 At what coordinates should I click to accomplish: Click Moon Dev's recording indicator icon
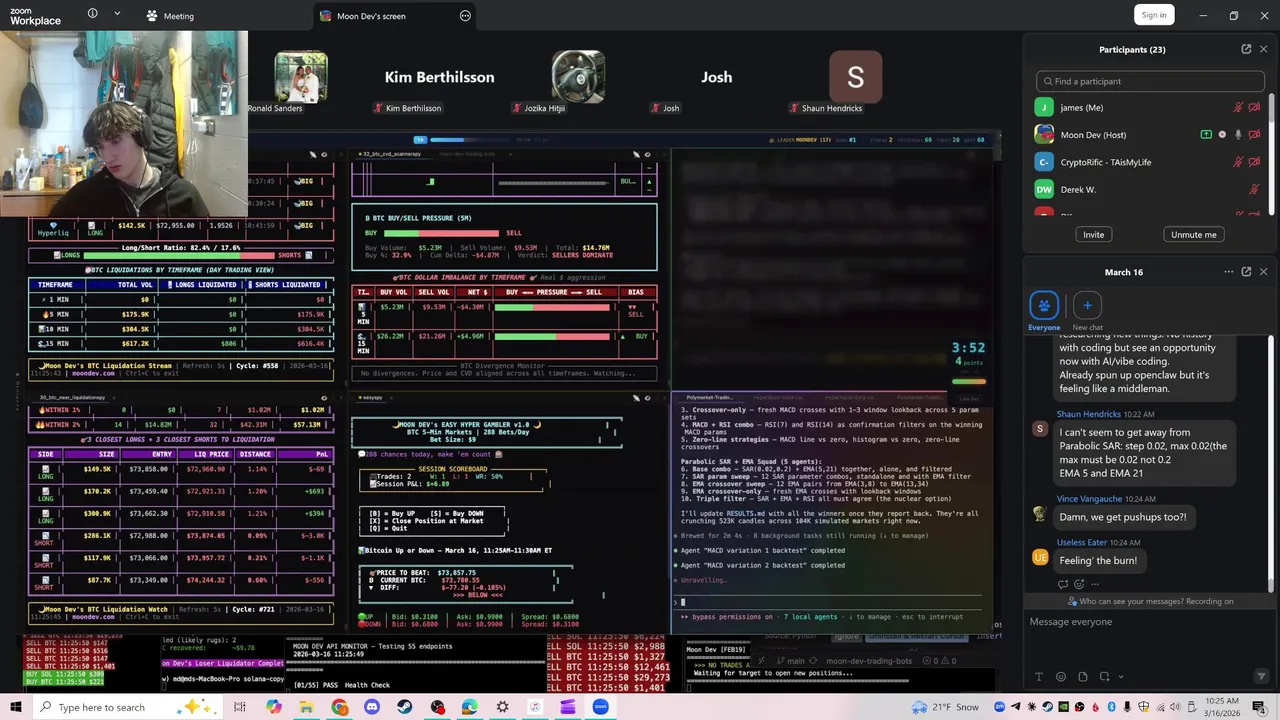coord(1222,134)
